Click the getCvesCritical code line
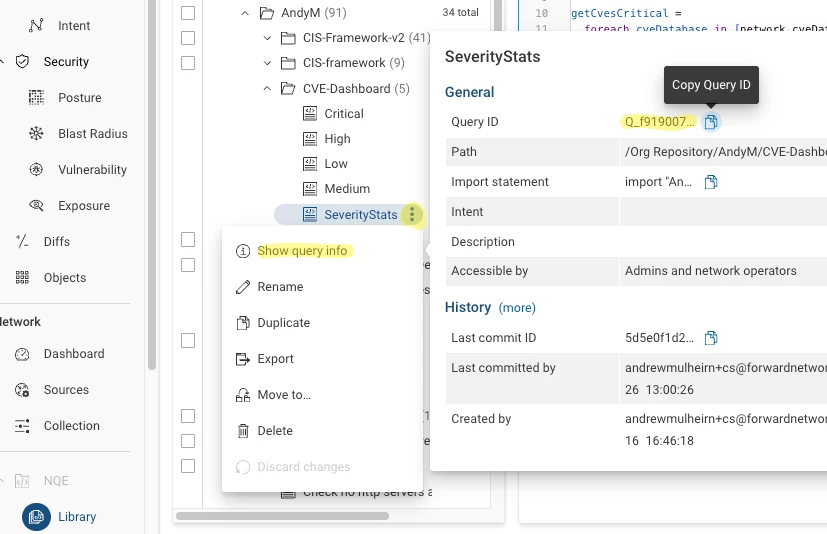The height and width of the screenshot is (534, 827). click(x=626, y=13)
